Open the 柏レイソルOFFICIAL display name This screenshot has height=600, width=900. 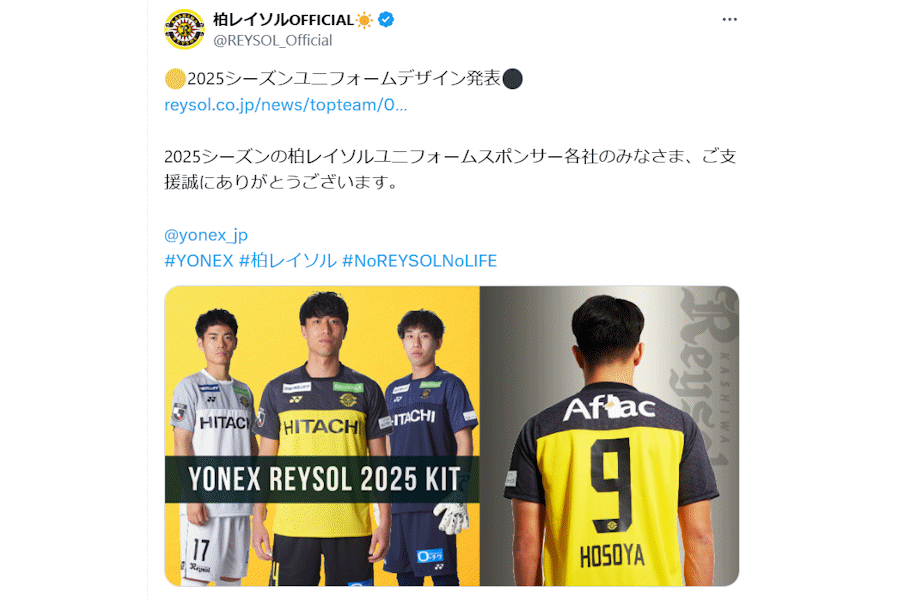284,20
